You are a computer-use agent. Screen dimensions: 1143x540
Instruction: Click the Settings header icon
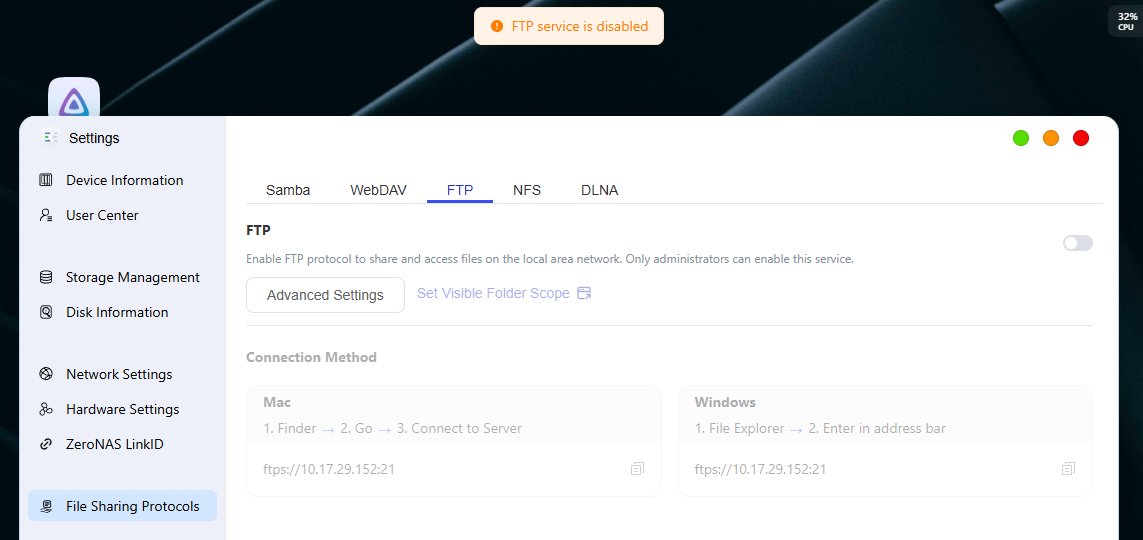51,137
